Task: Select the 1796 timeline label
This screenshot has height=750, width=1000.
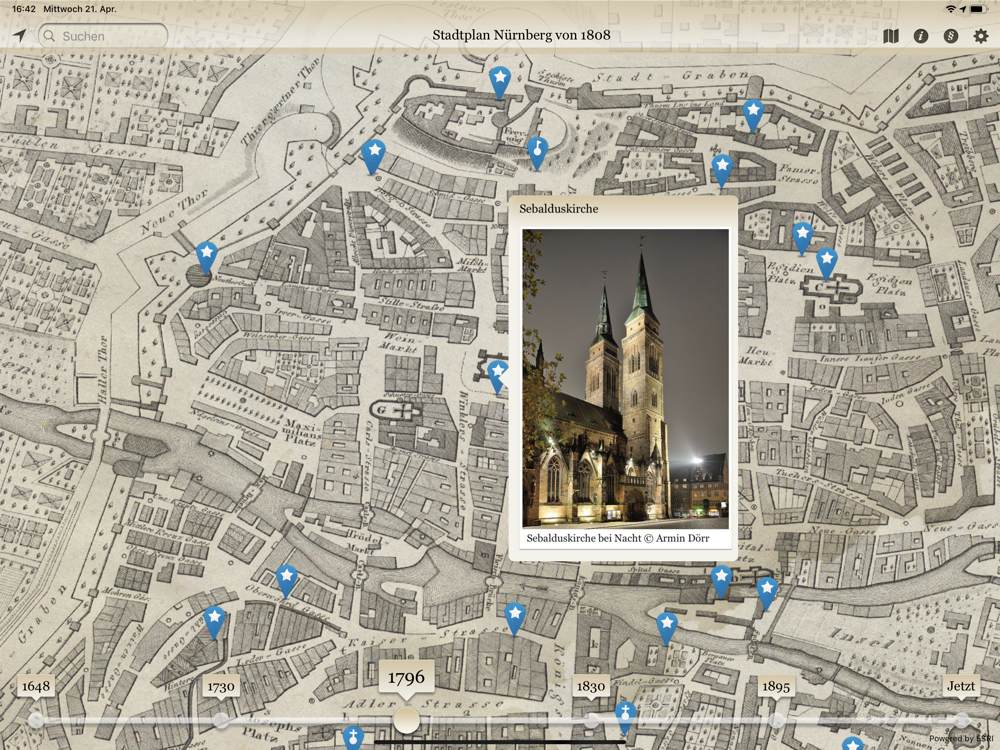Action: click(x=406, y=677)
